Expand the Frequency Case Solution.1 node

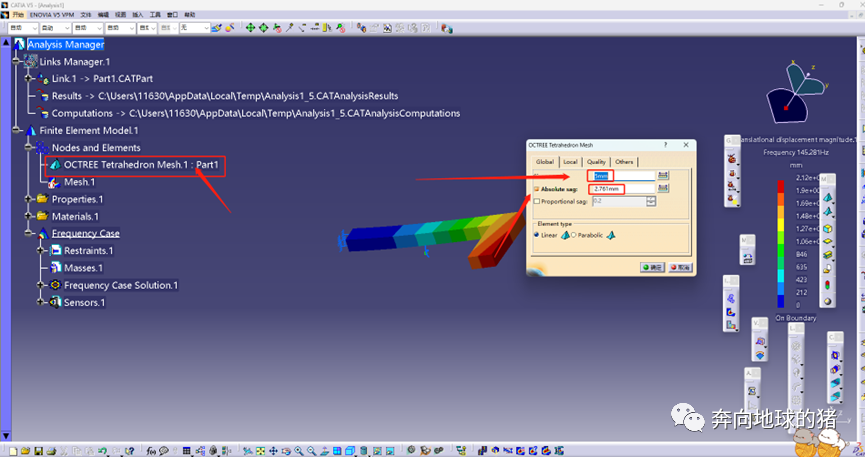[x=41, y=285]
